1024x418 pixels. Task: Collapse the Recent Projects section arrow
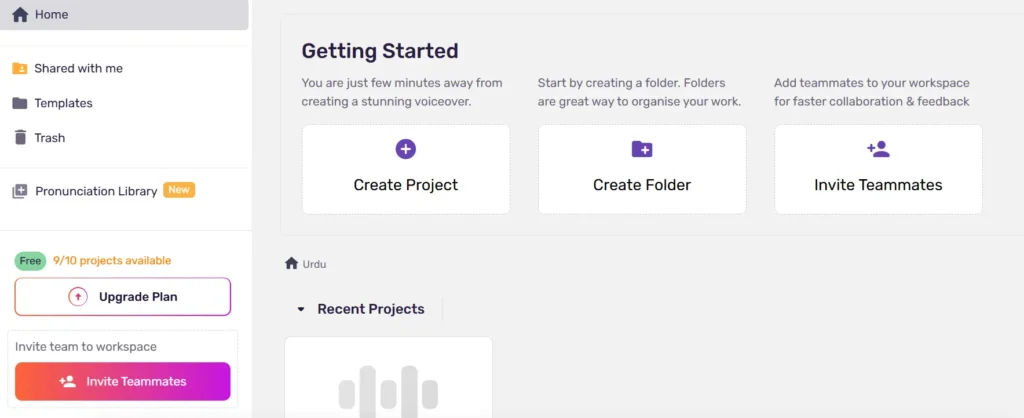[300, 310]
